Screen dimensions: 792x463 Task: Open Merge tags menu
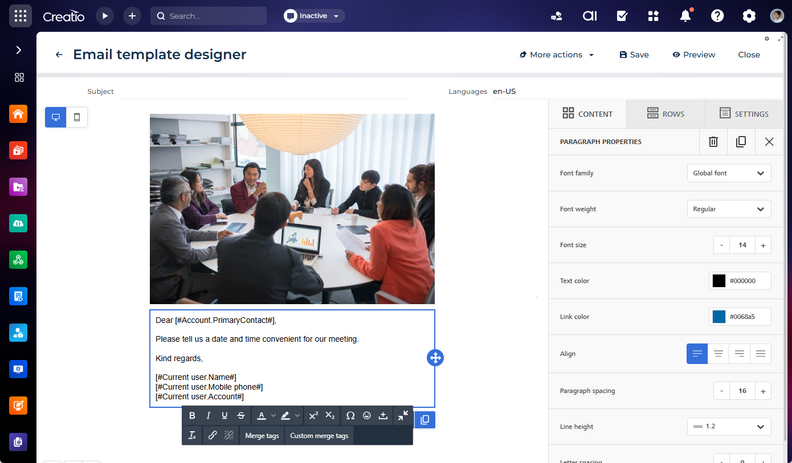pyautogui.click(x=262, y=435)
